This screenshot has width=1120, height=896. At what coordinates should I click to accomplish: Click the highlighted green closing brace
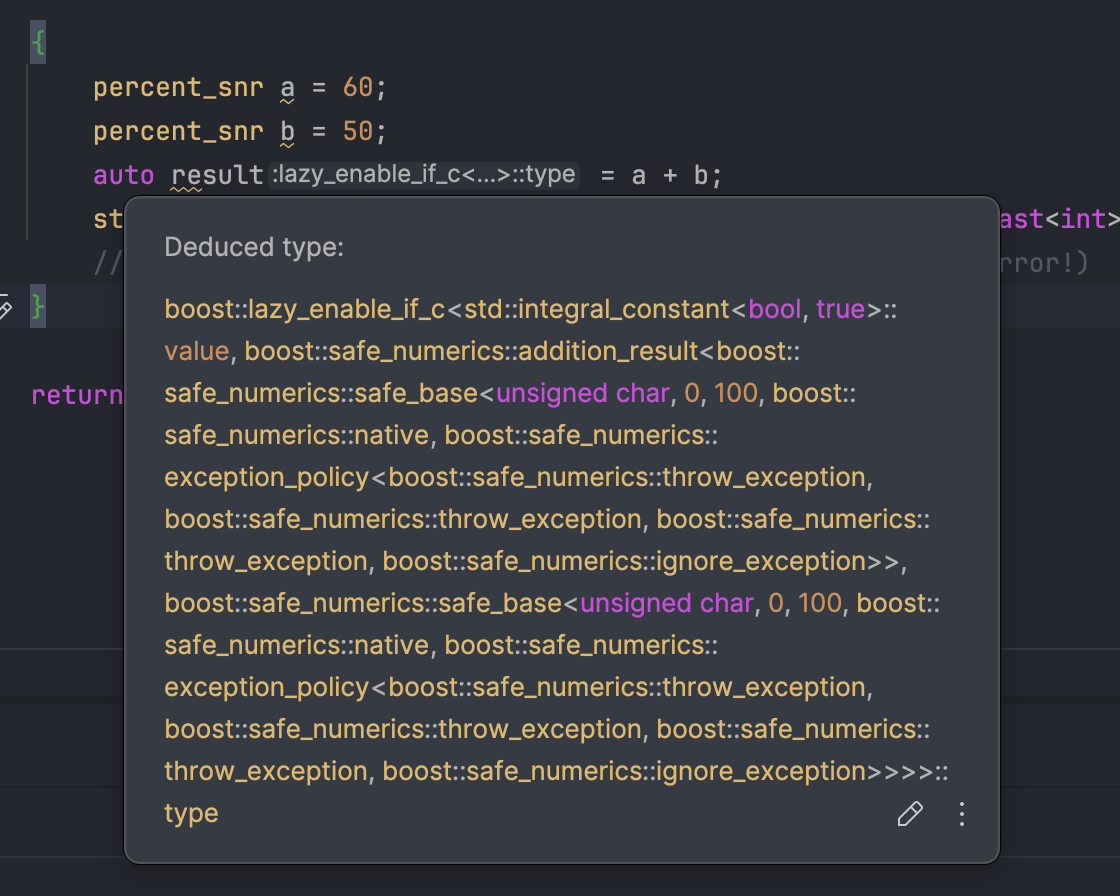coord(38,307)
